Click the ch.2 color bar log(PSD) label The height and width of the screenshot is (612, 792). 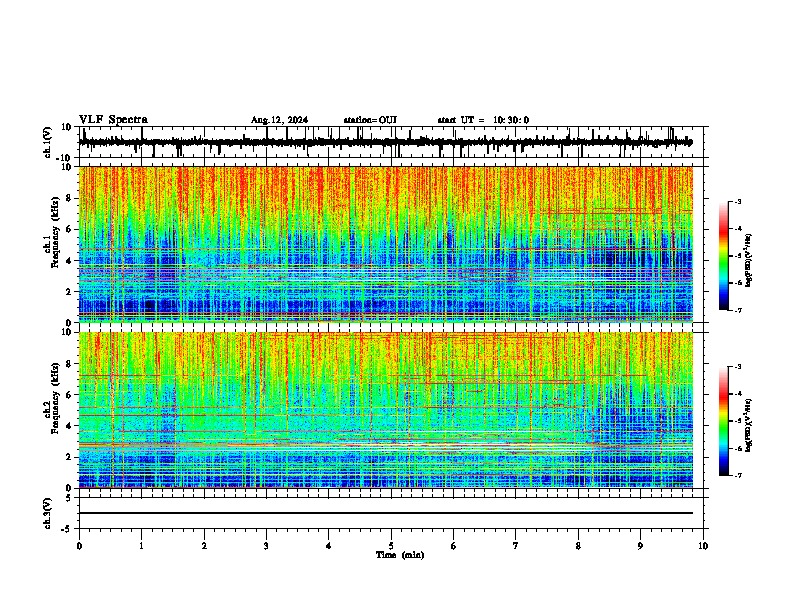click(x=748, y=425)
